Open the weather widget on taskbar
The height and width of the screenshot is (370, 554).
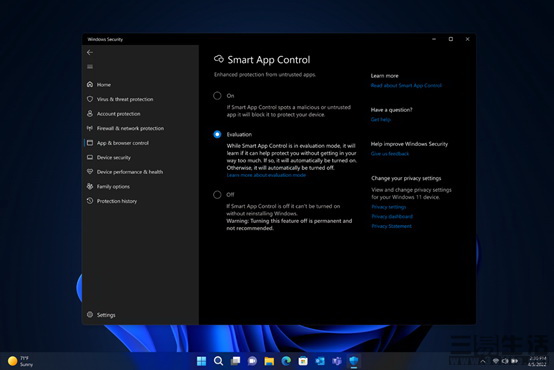pos(20,361)
